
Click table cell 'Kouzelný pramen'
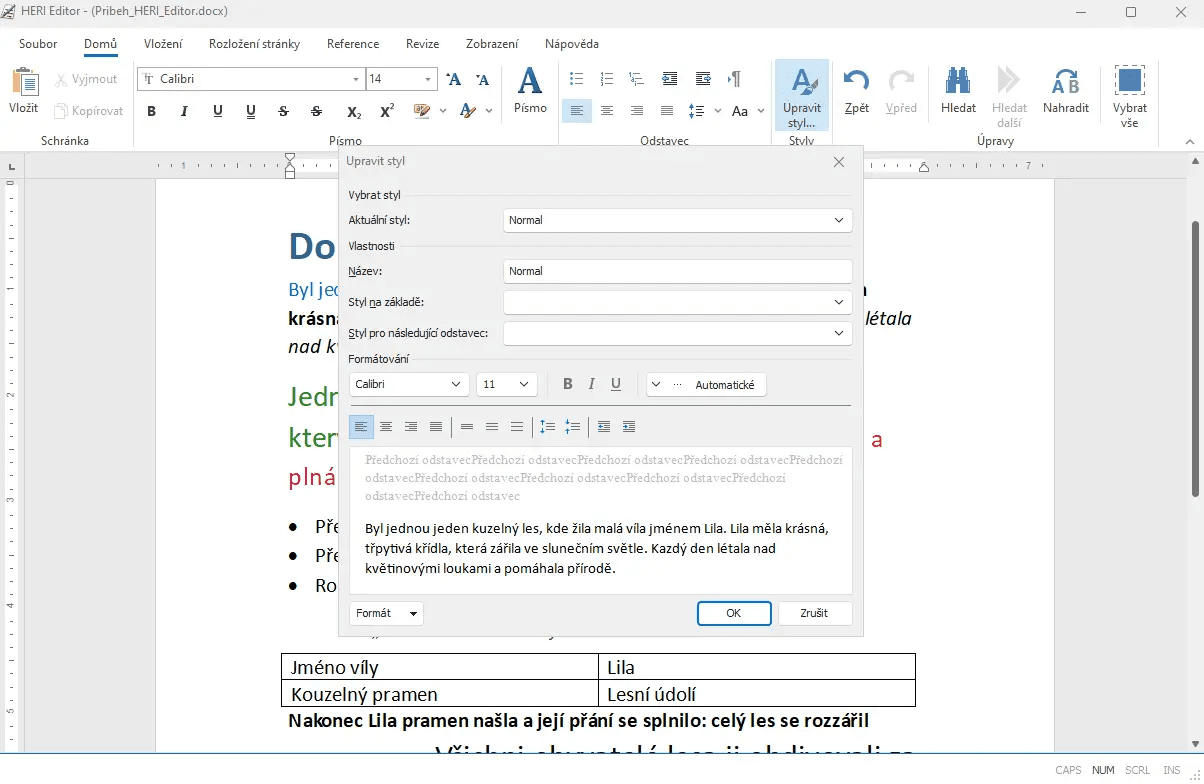(440, 693)
